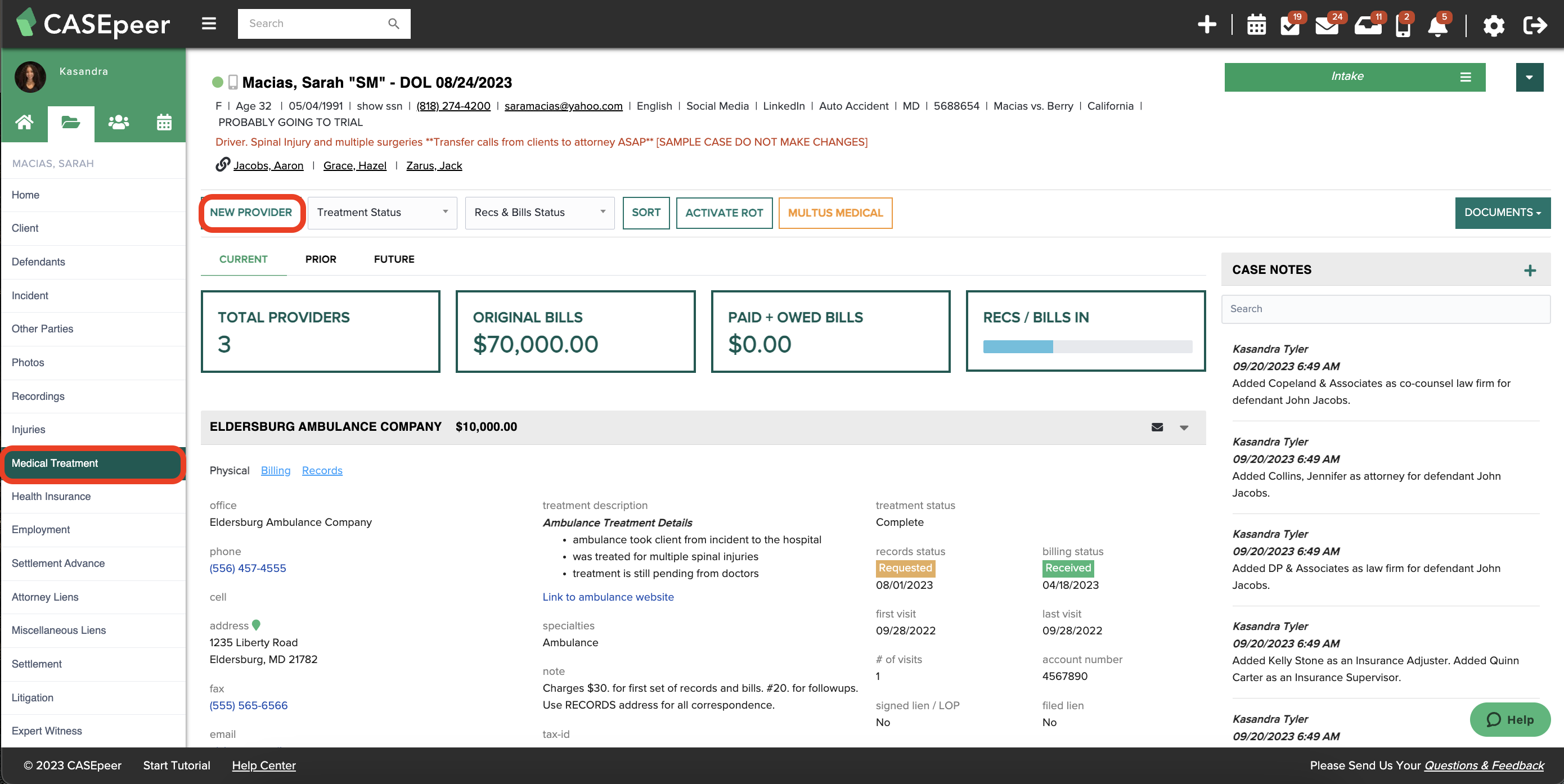Expand the Eldersburg Ambulance row caret
Viewport: 1564px width, 784px height.
point(1184,428)
